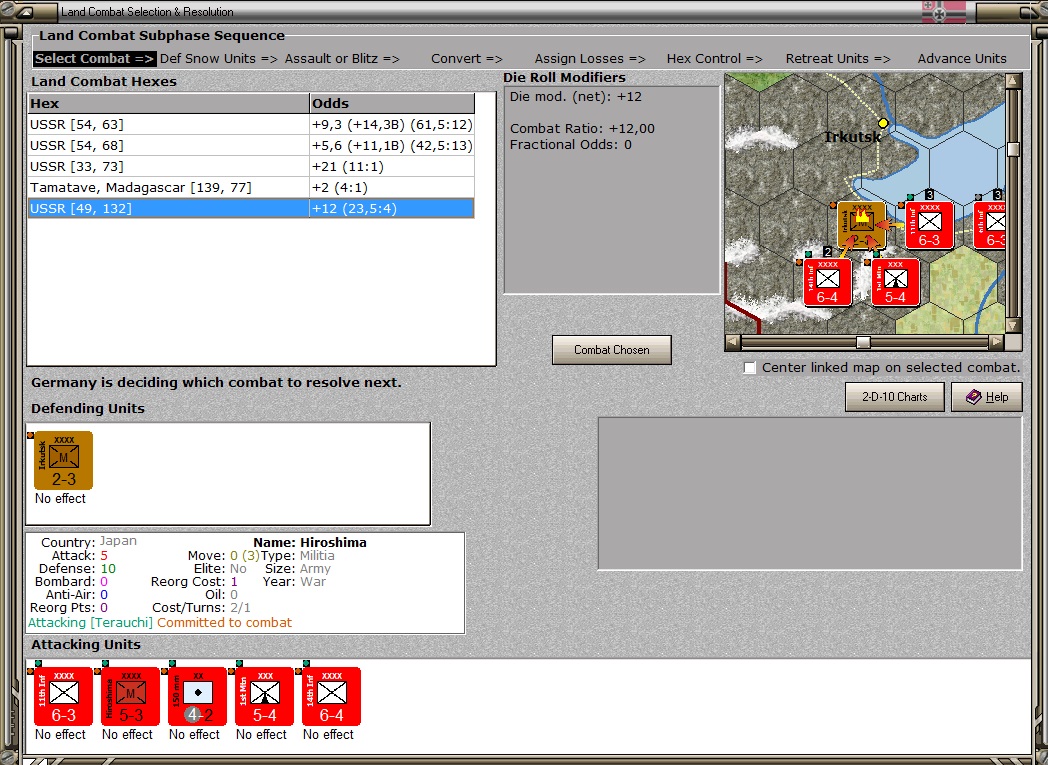Click the Def Snow Units subphase step
This screenshot has height=765, width=1048.
pos(219,59)
